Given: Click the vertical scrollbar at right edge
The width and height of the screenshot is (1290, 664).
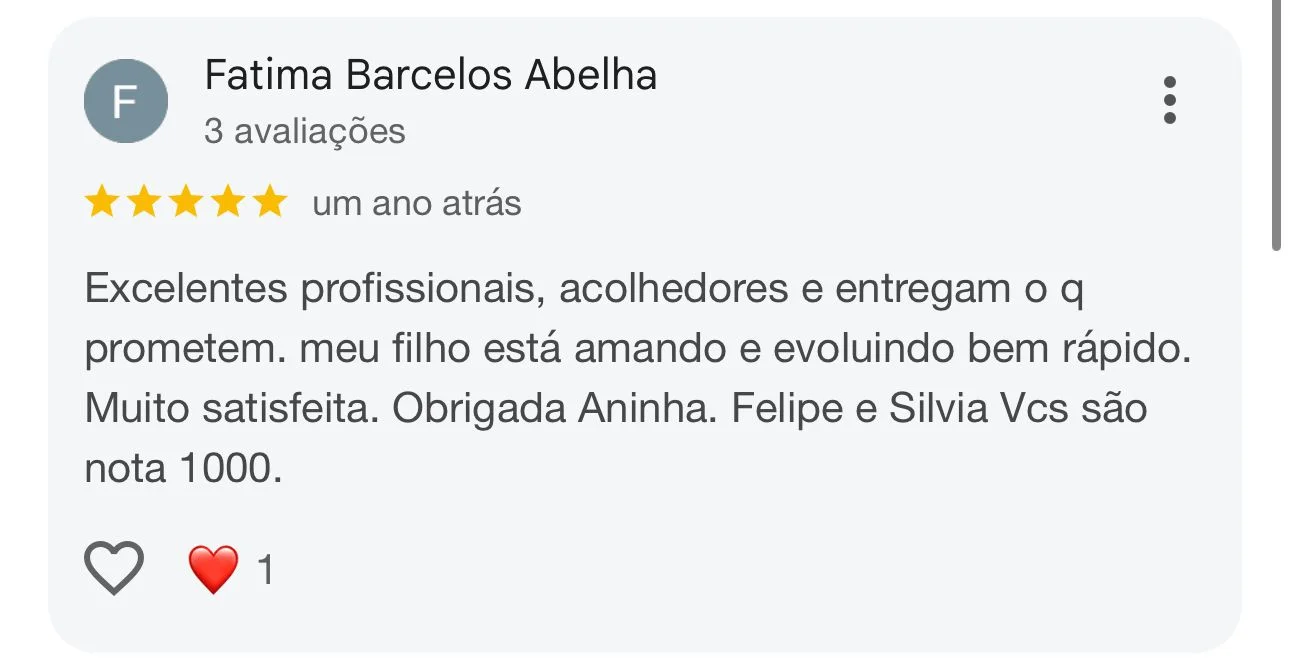Looking at the screenshot, I should (1276, 125).
